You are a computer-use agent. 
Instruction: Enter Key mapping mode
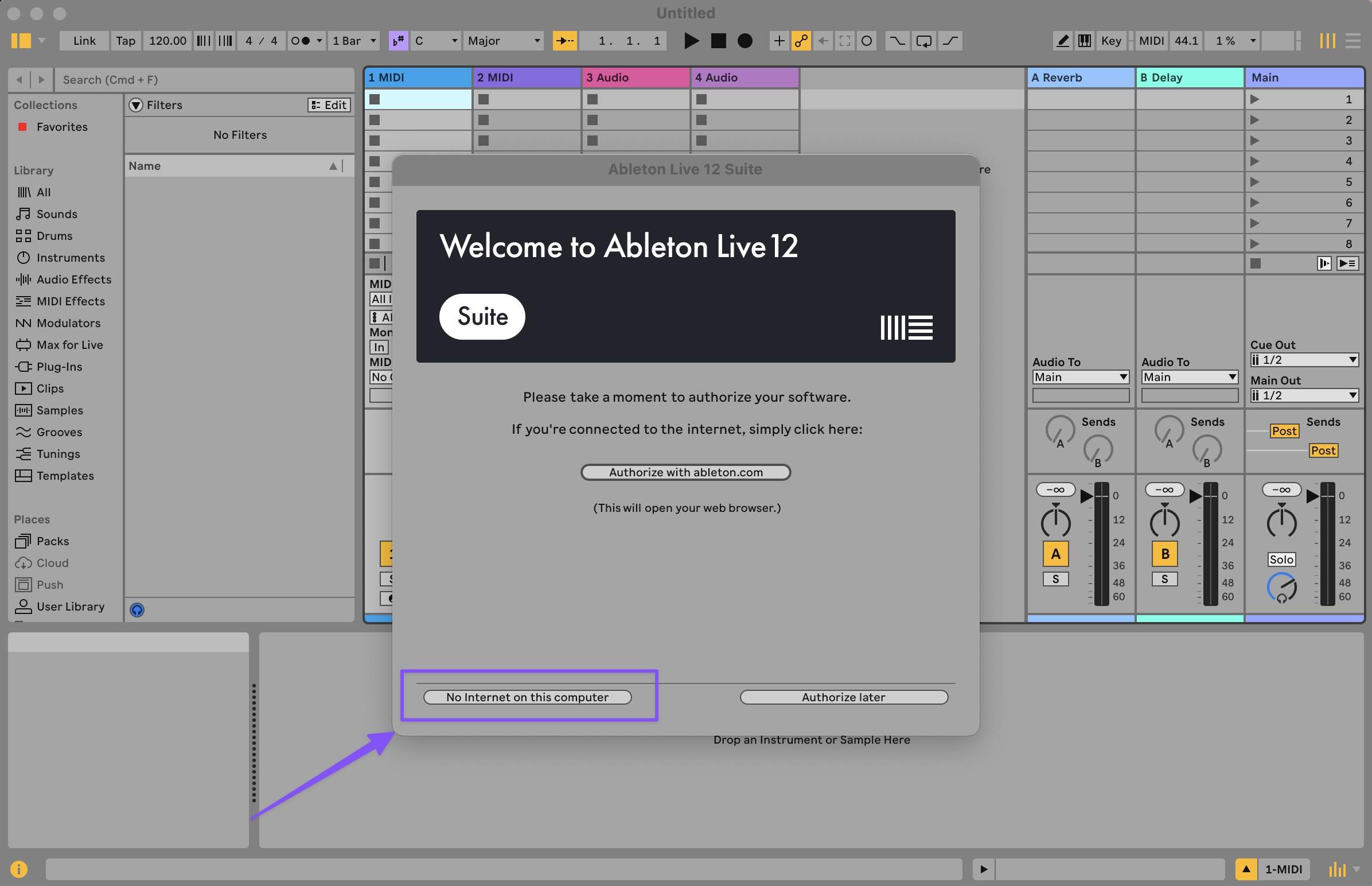(x=1111, y=41)
